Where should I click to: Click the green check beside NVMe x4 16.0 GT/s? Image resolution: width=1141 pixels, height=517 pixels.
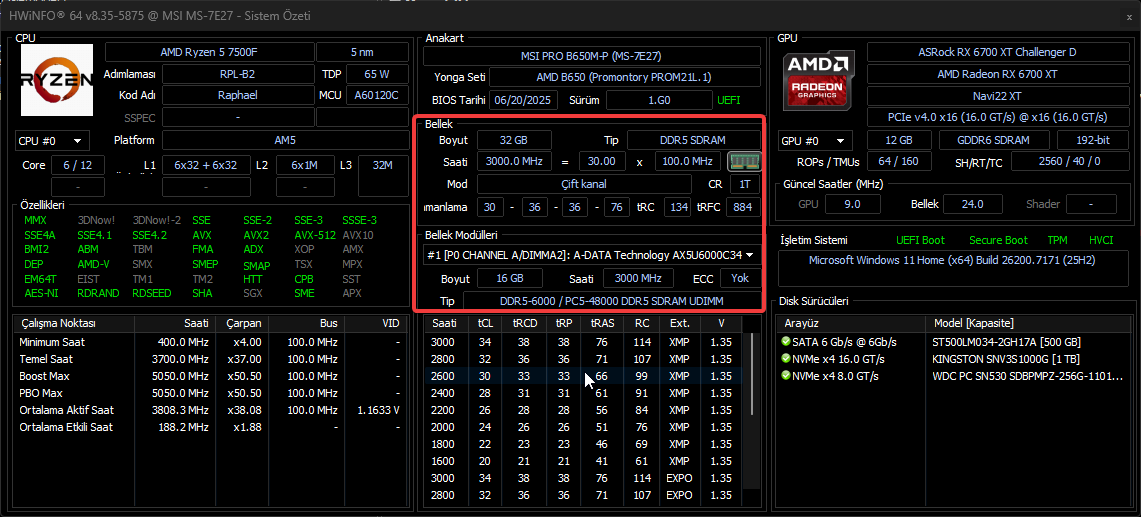785,359
